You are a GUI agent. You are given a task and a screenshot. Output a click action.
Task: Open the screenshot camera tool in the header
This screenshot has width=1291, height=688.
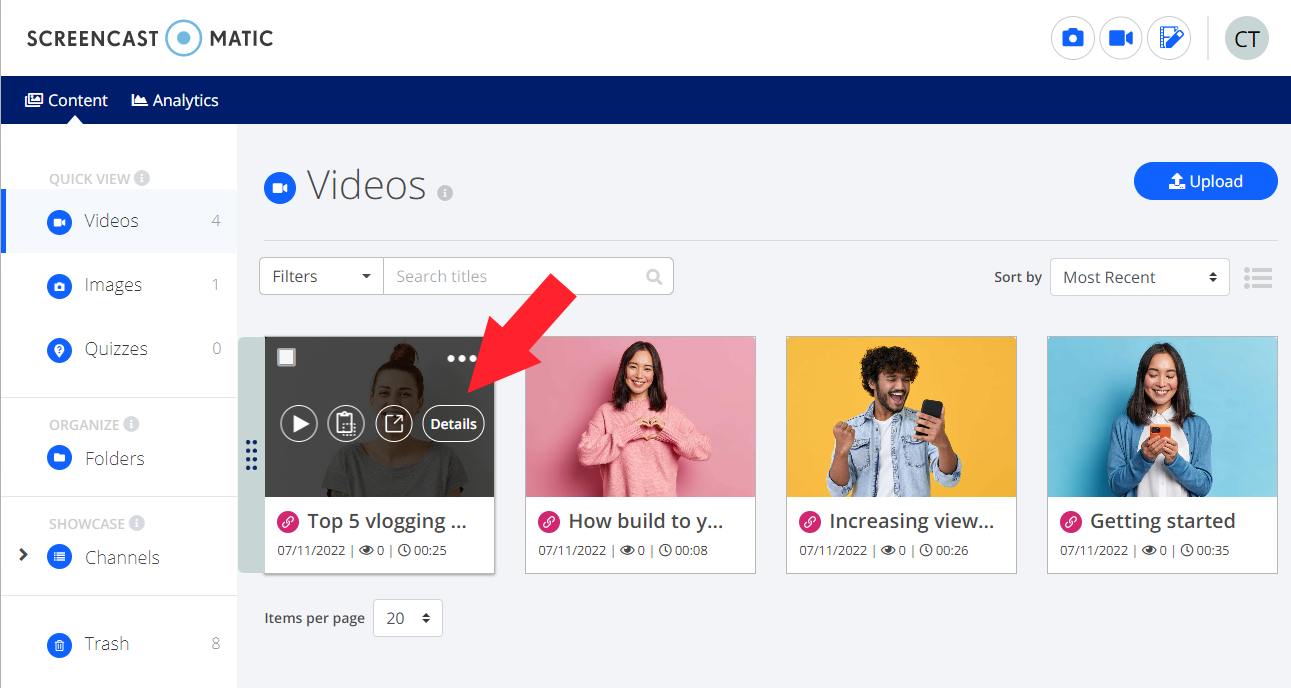point(1072,38)
